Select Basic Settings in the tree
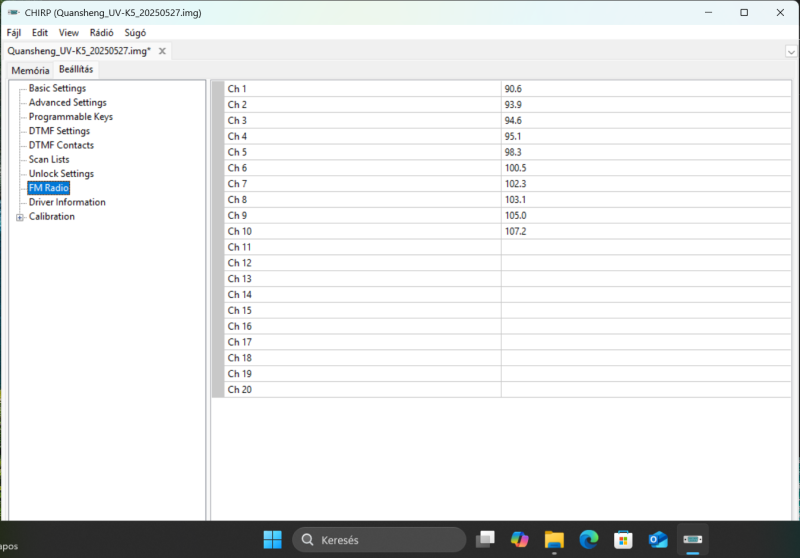 (x=57, y=88)
